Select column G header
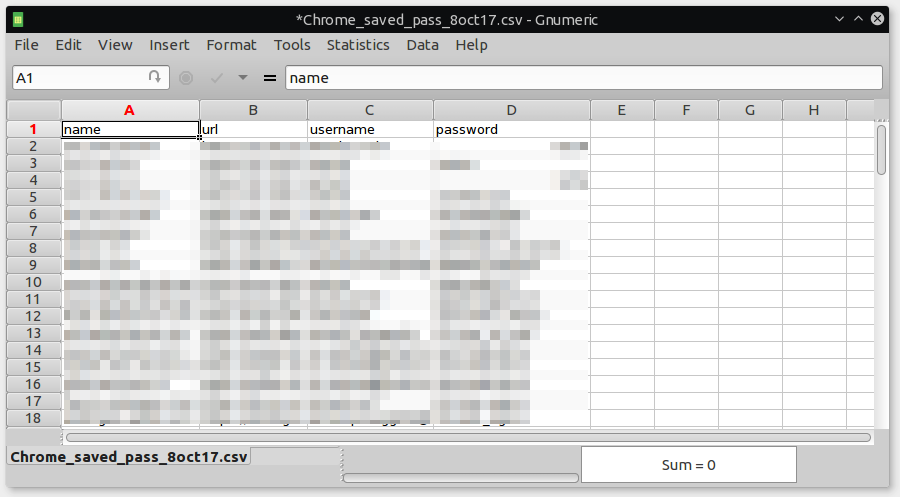Screen dimensions: 900x497 [x=750, y=110]
